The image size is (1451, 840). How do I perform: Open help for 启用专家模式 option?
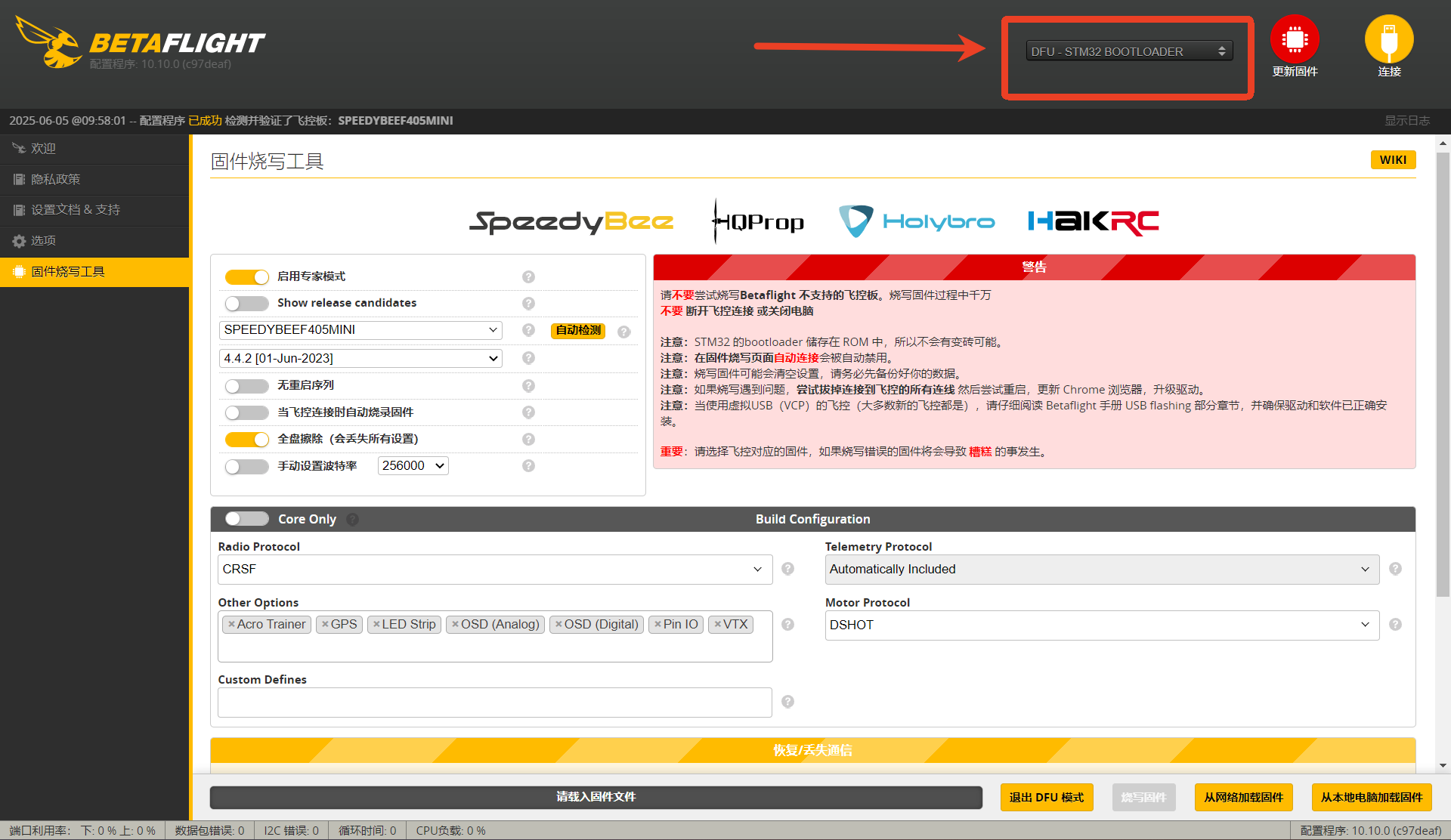528,276
